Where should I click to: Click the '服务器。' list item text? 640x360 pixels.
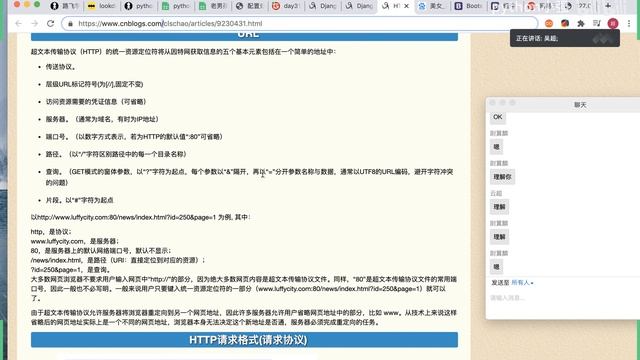(102, 119)
